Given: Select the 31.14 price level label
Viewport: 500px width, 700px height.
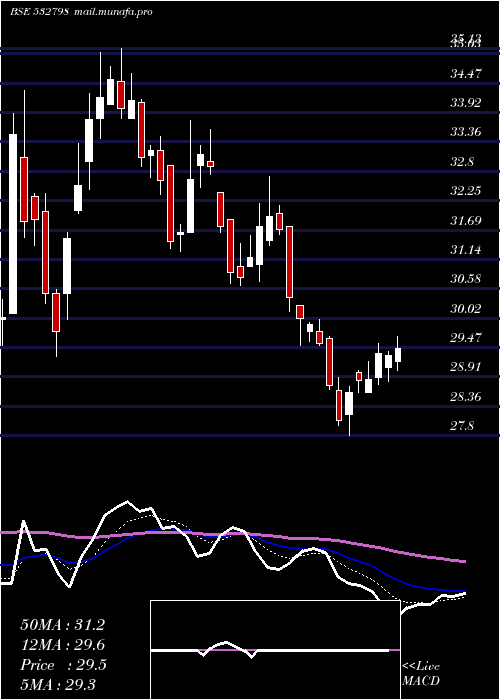Looking at the screenshot, I should [x=466, y=250].
